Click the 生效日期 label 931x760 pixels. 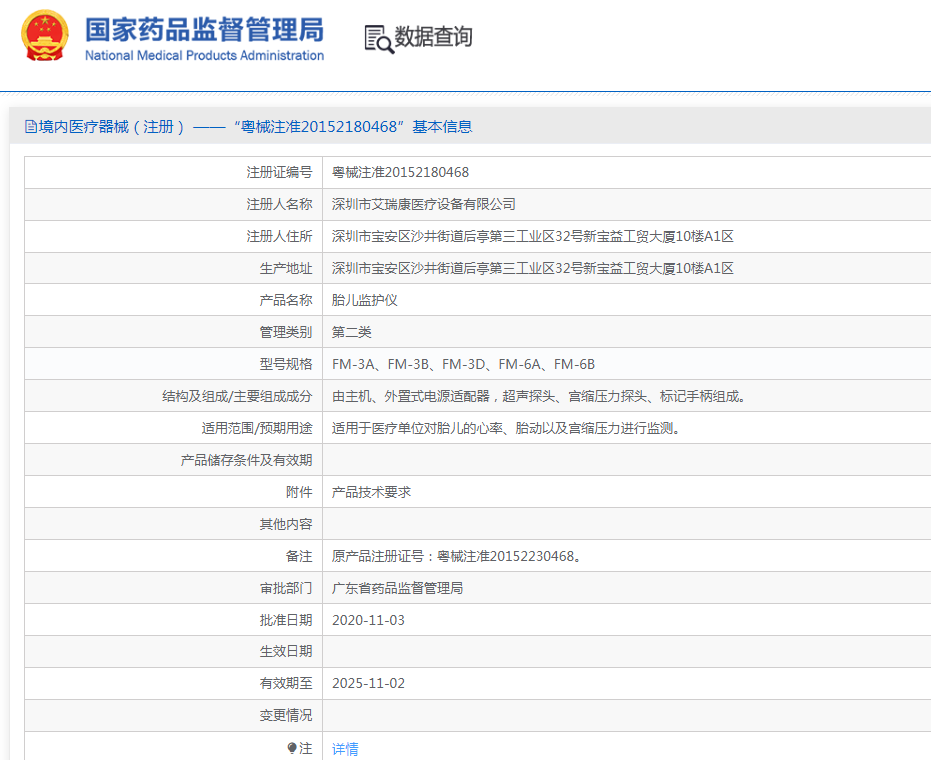(x=286, y=651)
